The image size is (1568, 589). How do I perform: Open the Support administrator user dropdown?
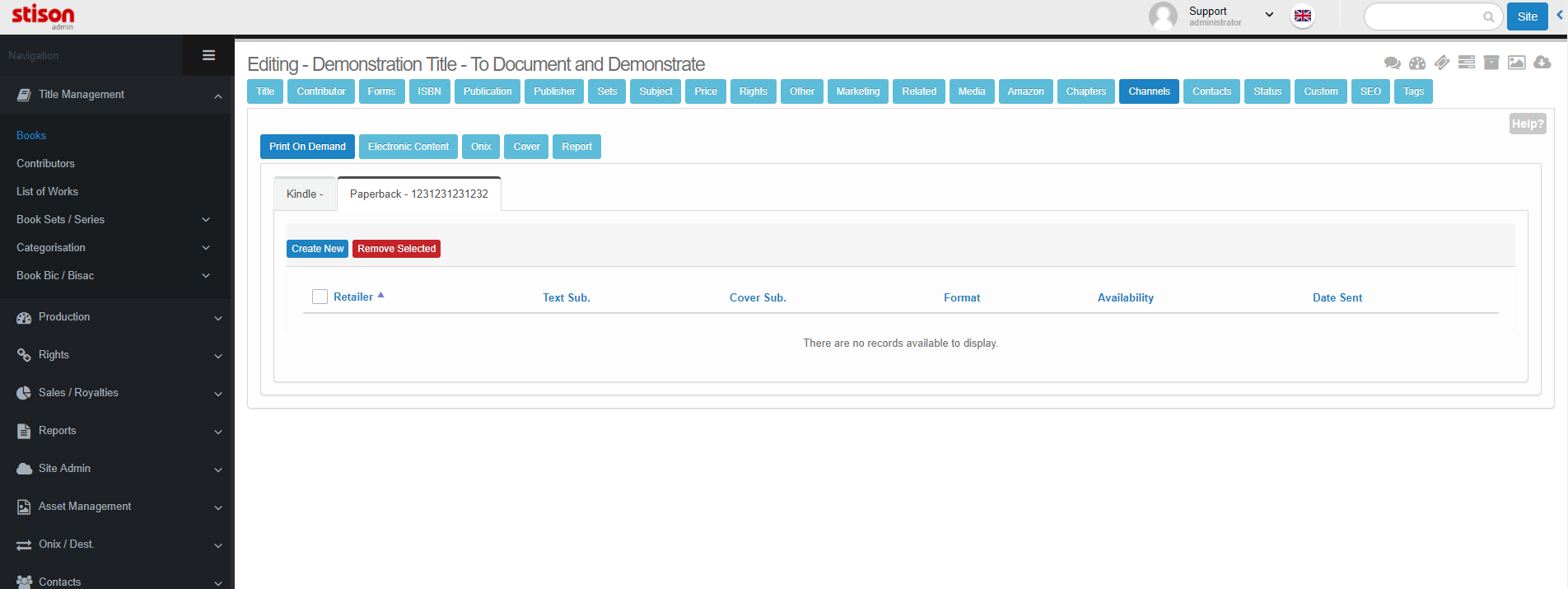(x=1230, y=16)
